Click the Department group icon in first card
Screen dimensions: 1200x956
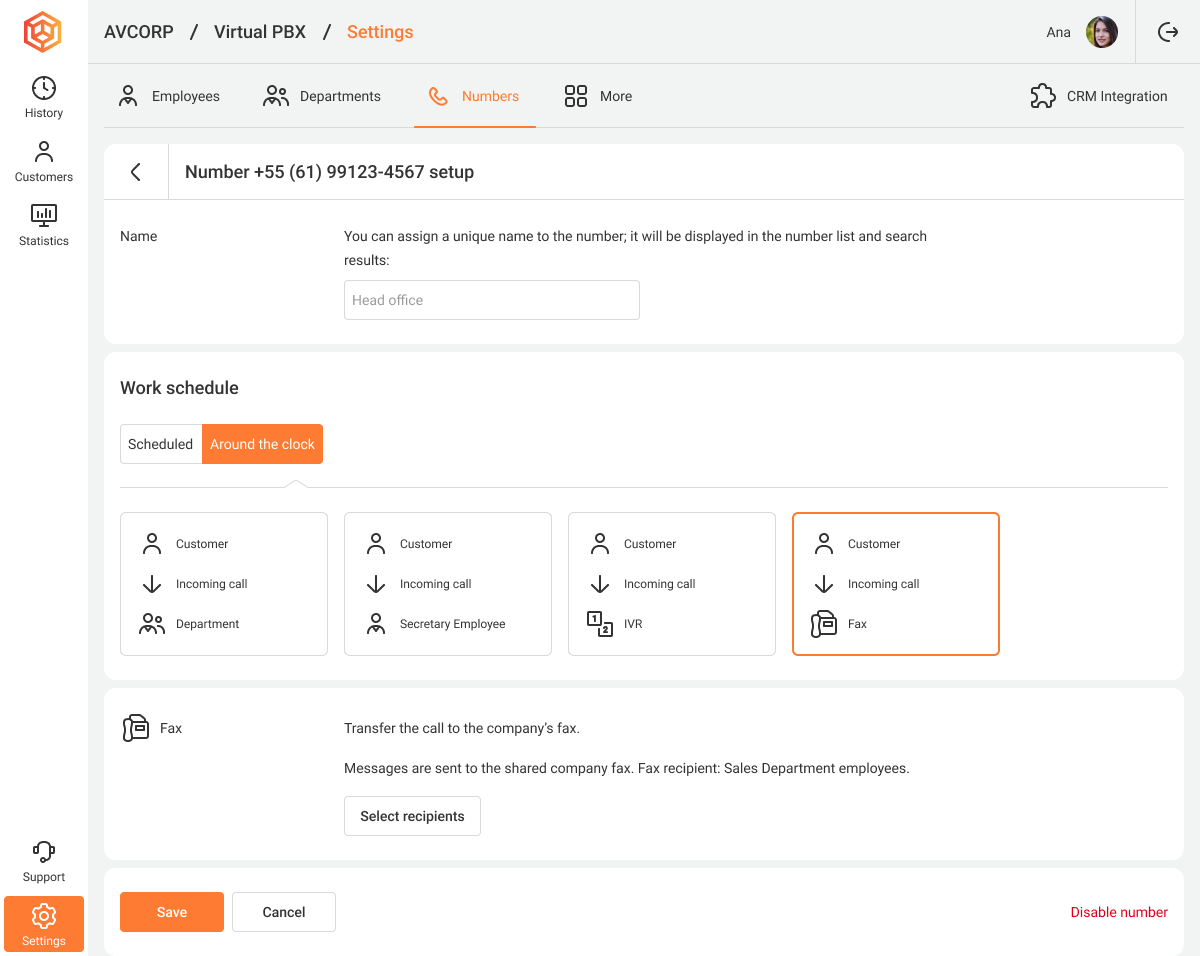[152, 624]
